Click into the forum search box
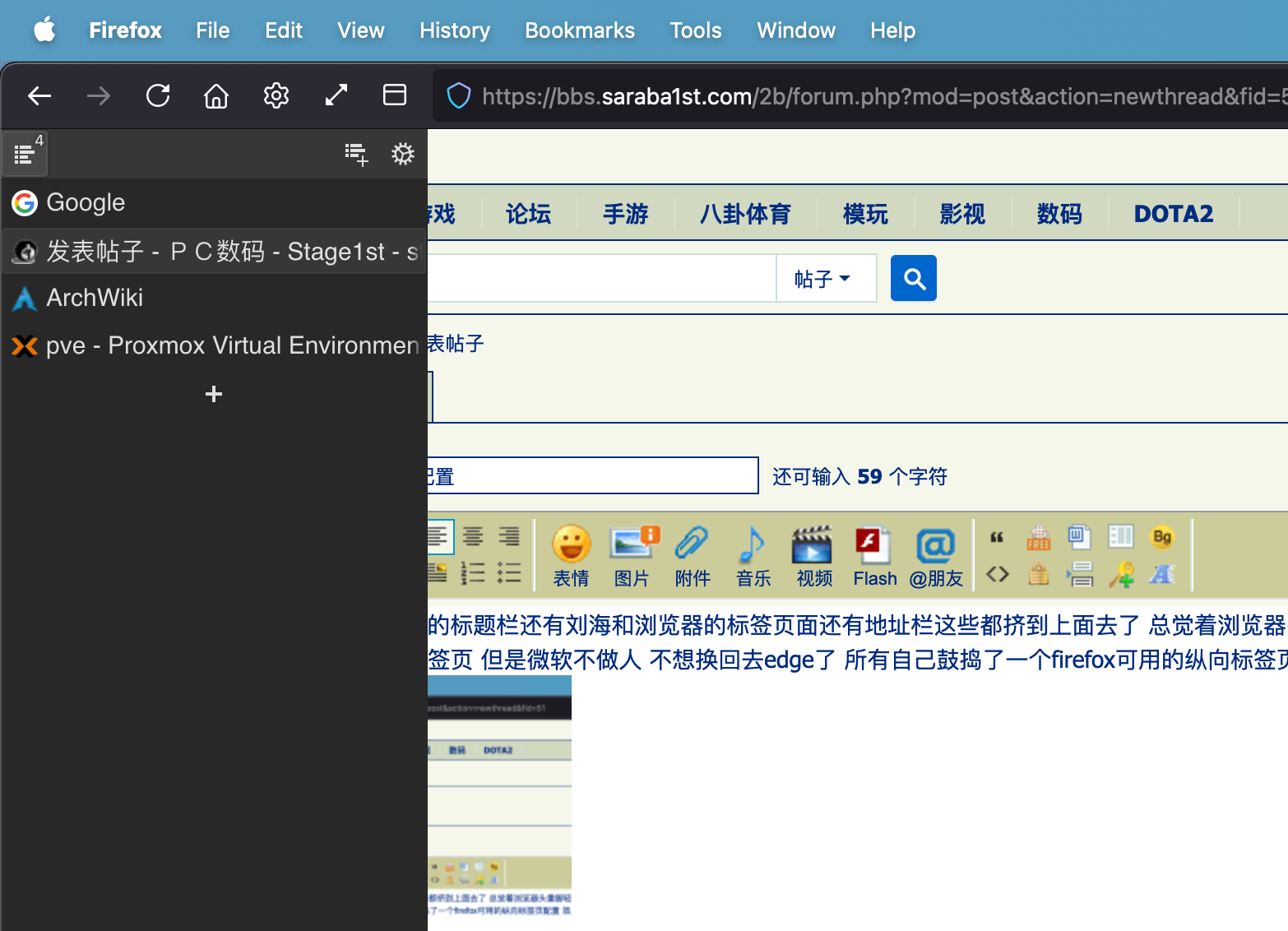1288x931 pixels. point(602,279)
